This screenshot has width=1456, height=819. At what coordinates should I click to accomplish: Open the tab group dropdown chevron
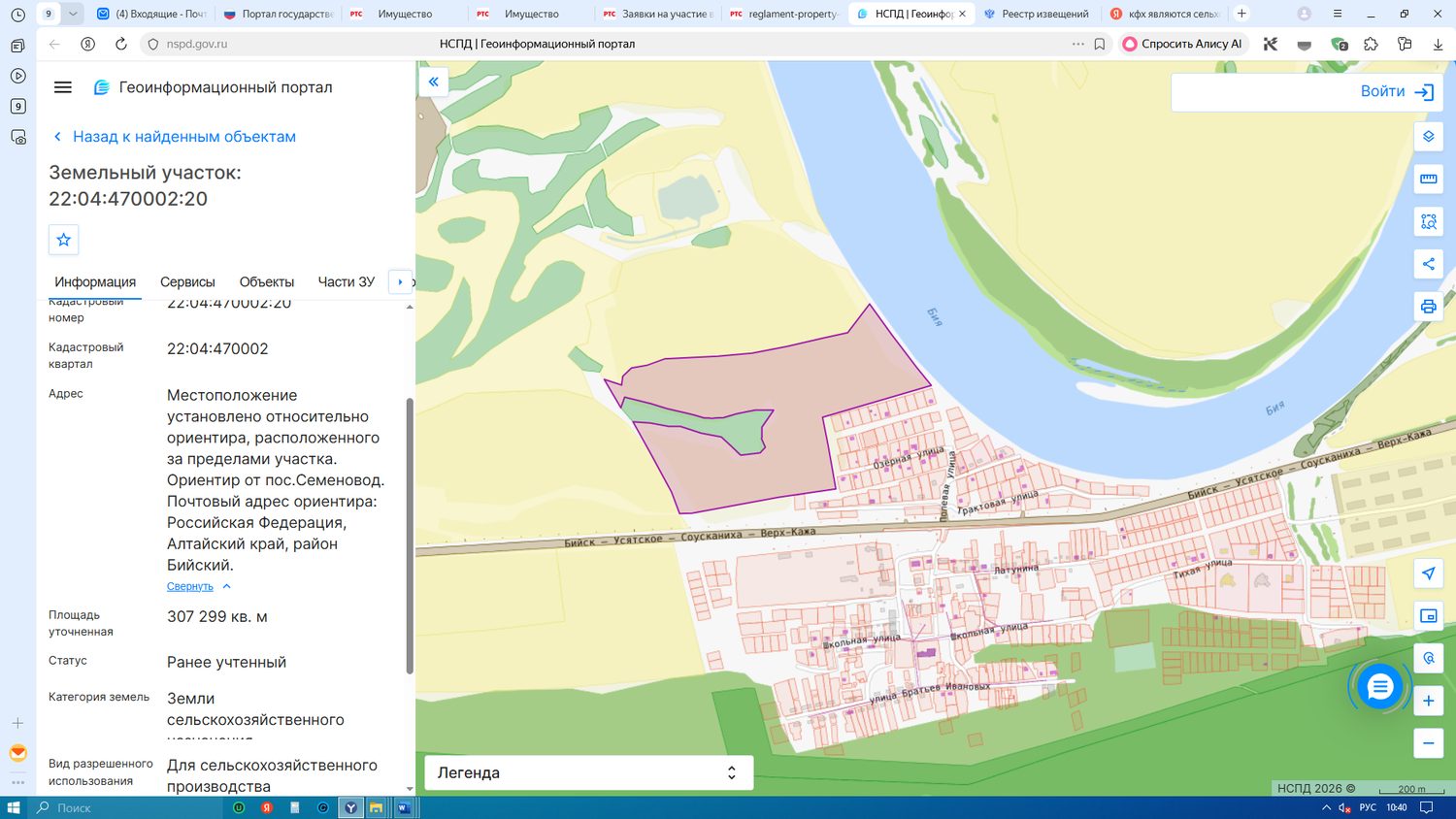pyautogui.click(x=73, y=14)
